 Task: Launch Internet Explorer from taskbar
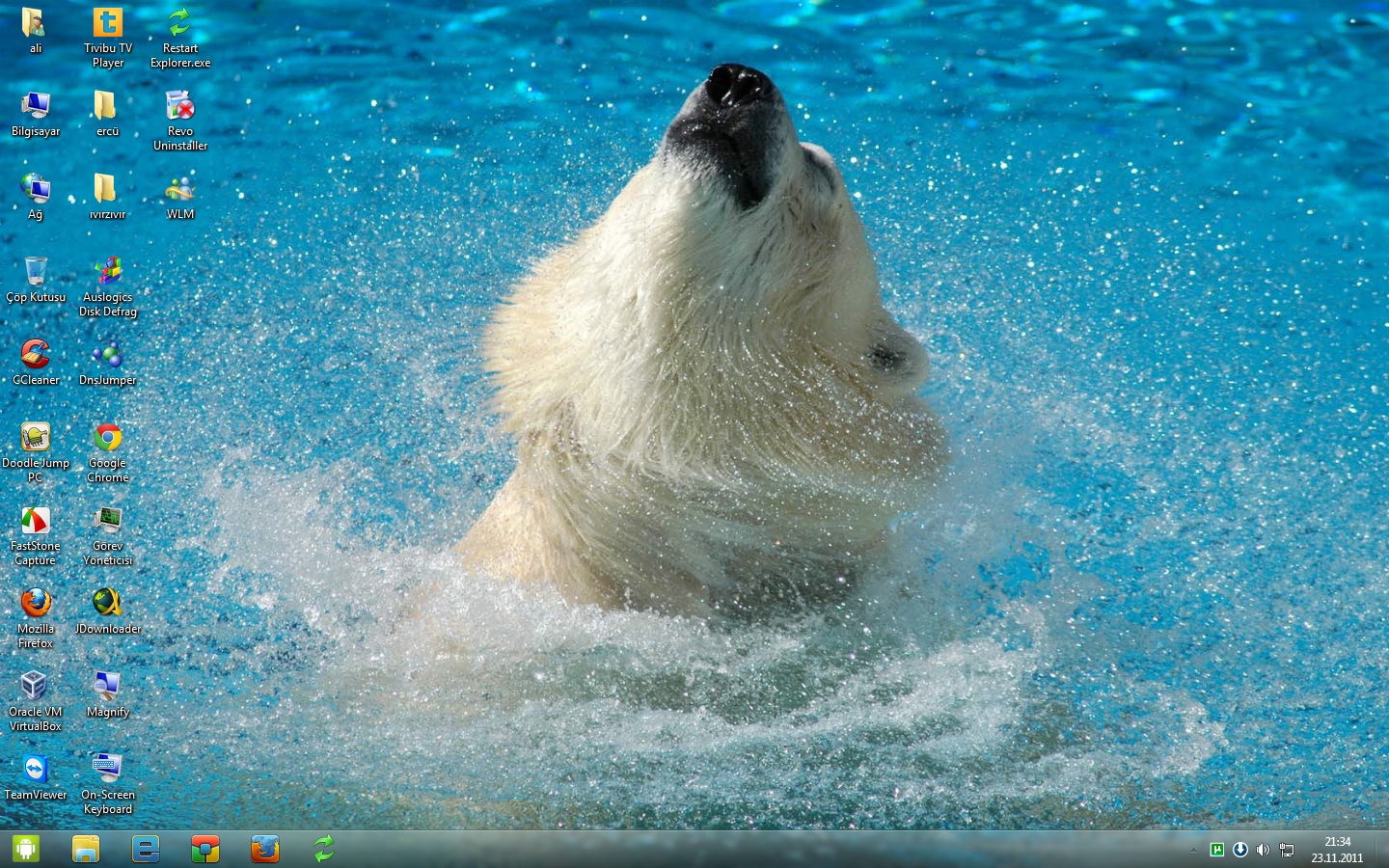(x=146, y=849)
